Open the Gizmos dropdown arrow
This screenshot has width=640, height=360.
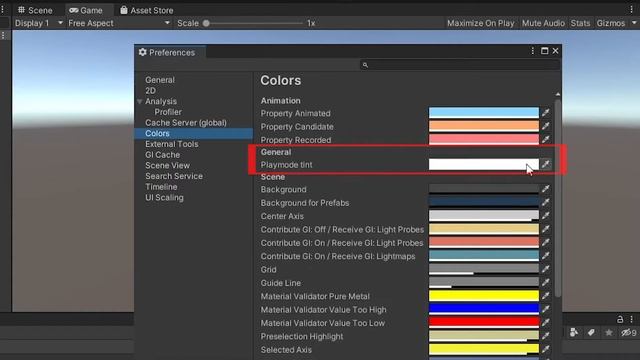[634, 23]
